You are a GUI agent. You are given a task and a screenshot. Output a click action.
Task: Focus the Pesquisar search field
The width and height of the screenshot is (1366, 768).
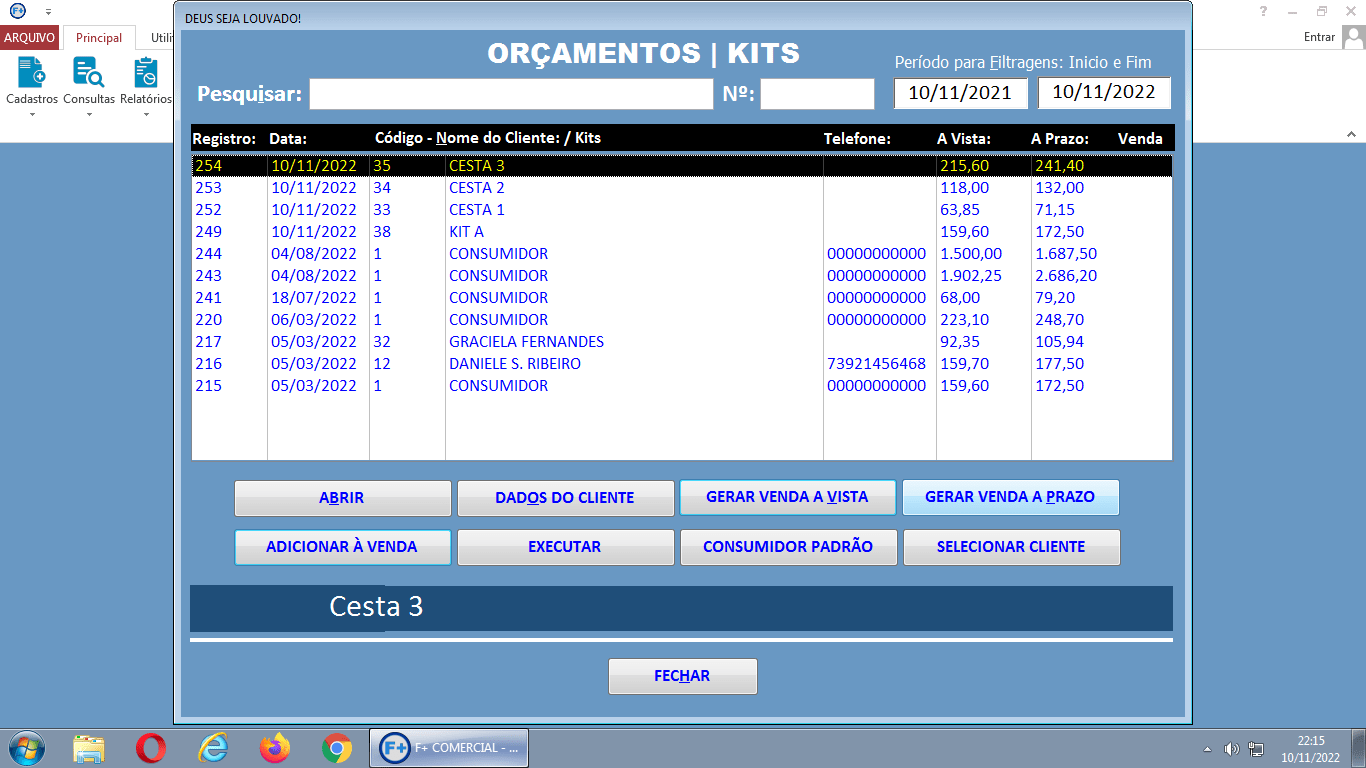(511, 94)
